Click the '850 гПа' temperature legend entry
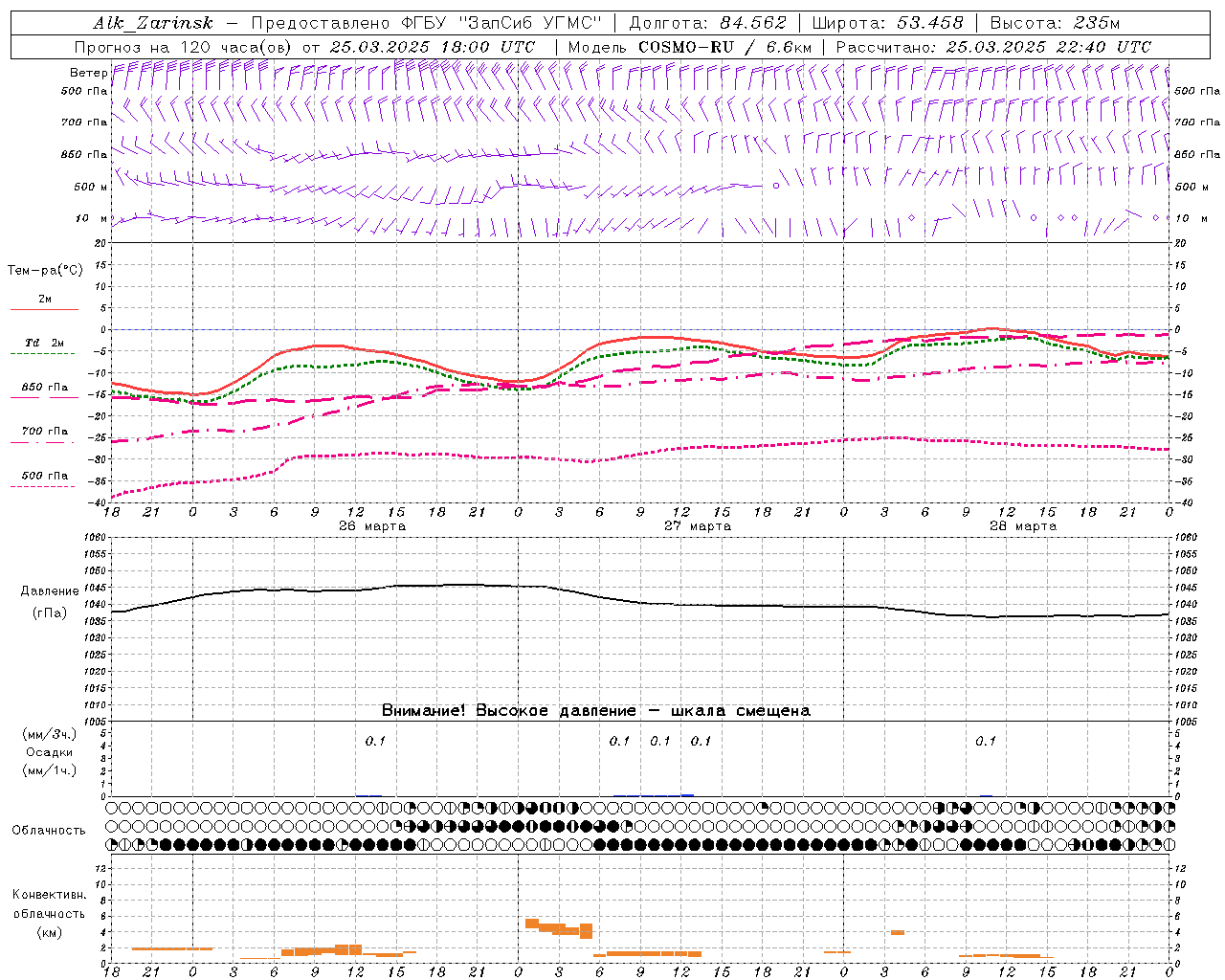The width and height of the screenshot is (1225, 980). click(45, 388)
